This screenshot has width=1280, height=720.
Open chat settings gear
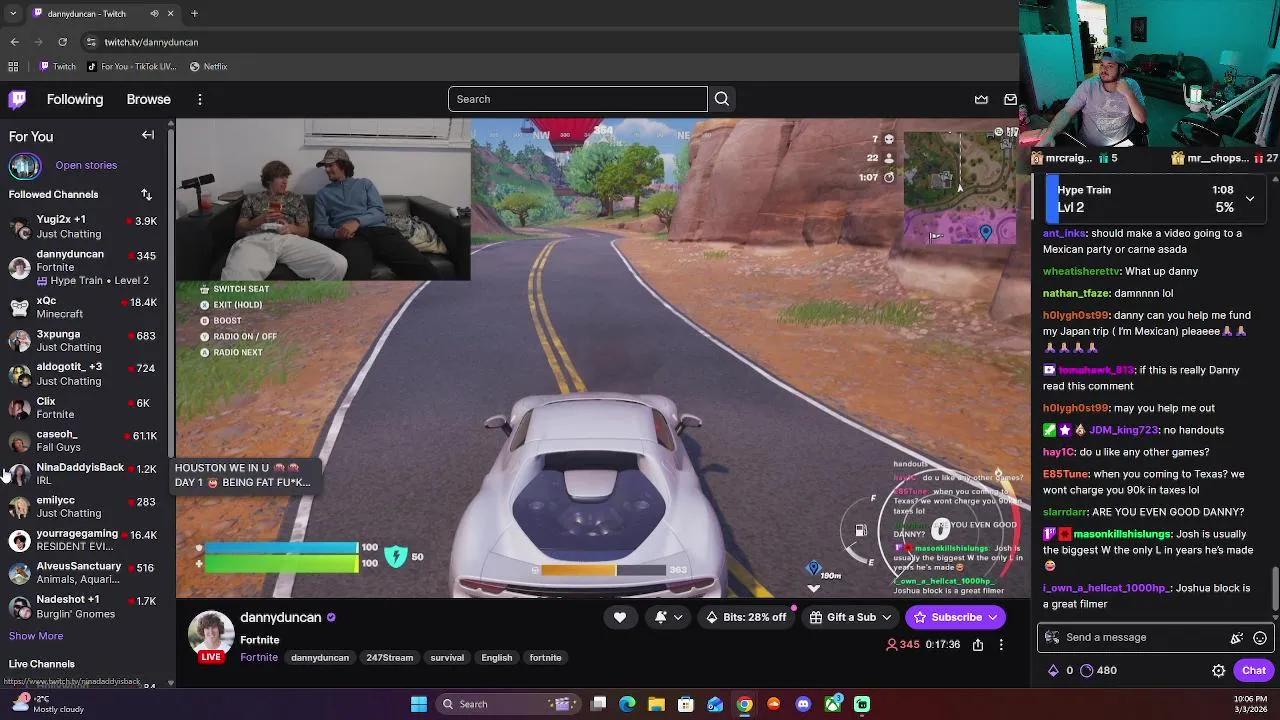pos(1219,670)
